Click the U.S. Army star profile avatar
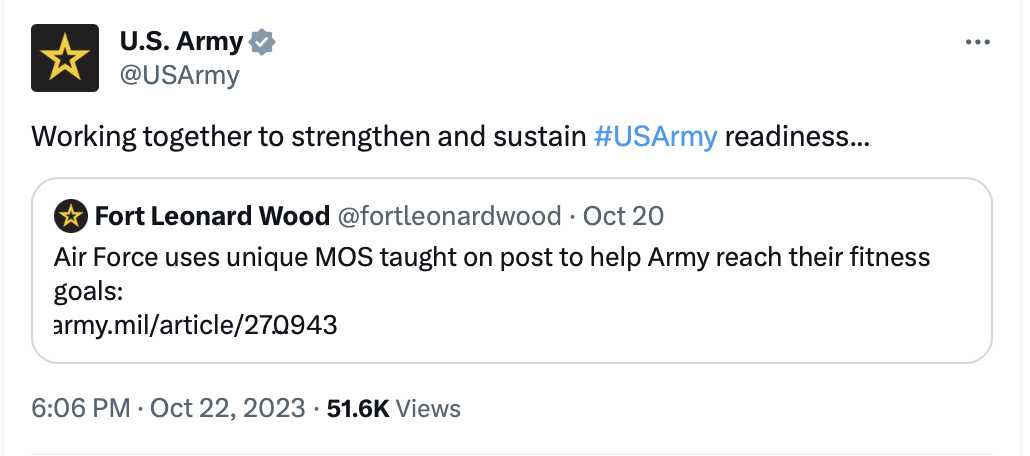 65,58
